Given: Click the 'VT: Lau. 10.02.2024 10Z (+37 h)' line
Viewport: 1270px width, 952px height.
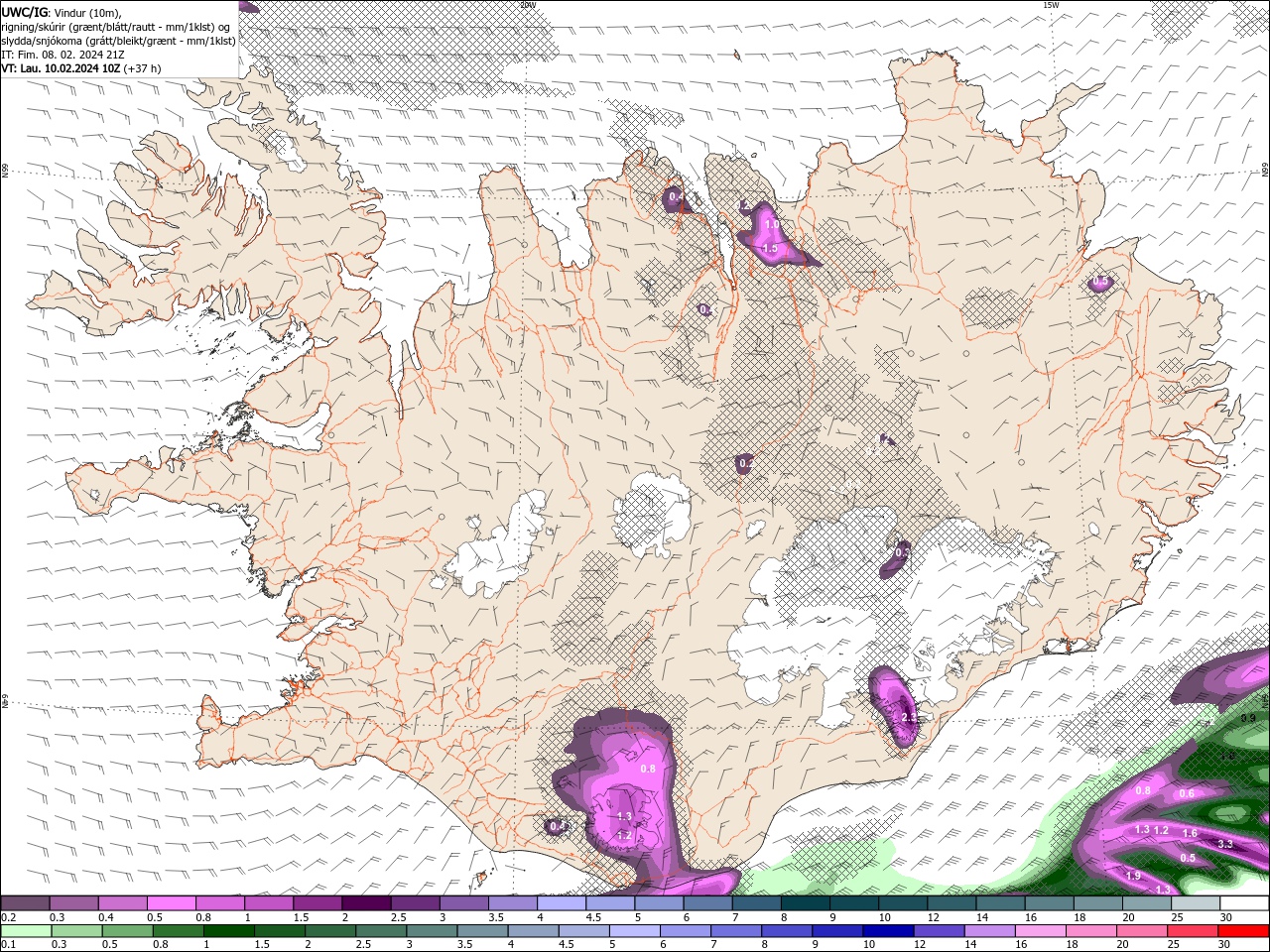Looking at the screenshot, I should click(81, 68).
